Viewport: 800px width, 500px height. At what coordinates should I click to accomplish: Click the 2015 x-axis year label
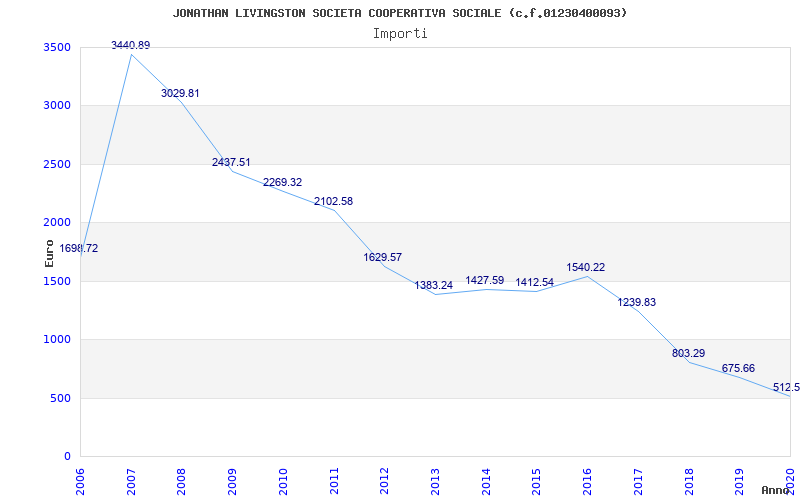coord(537,481)
